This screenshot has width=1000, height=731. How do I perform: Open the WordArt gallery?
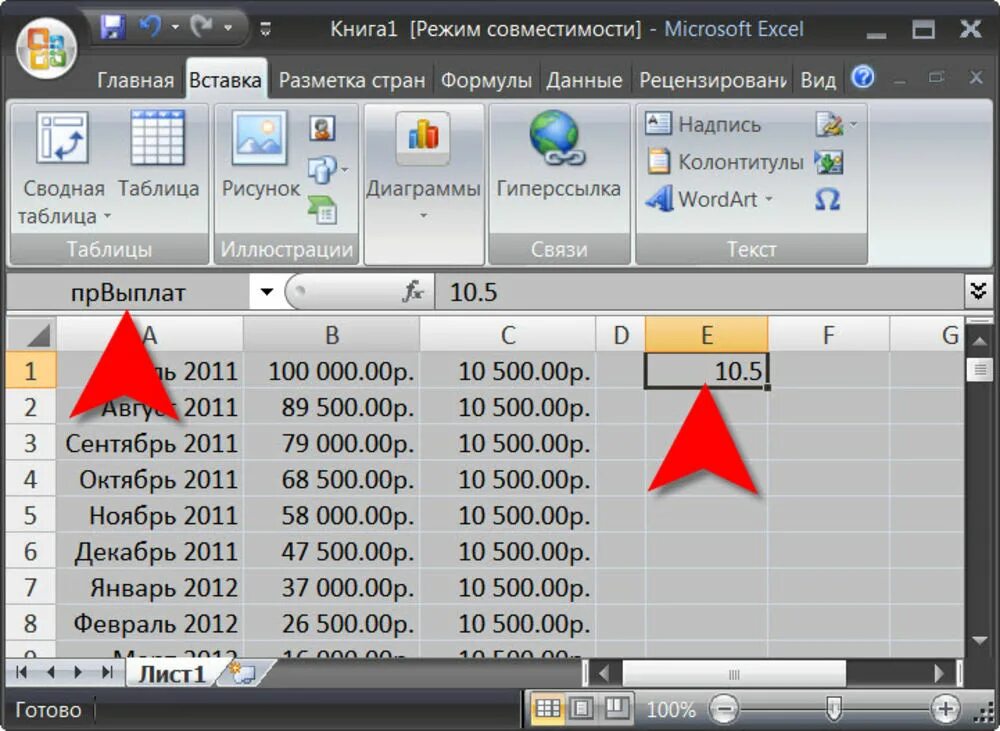coord(709,199)
